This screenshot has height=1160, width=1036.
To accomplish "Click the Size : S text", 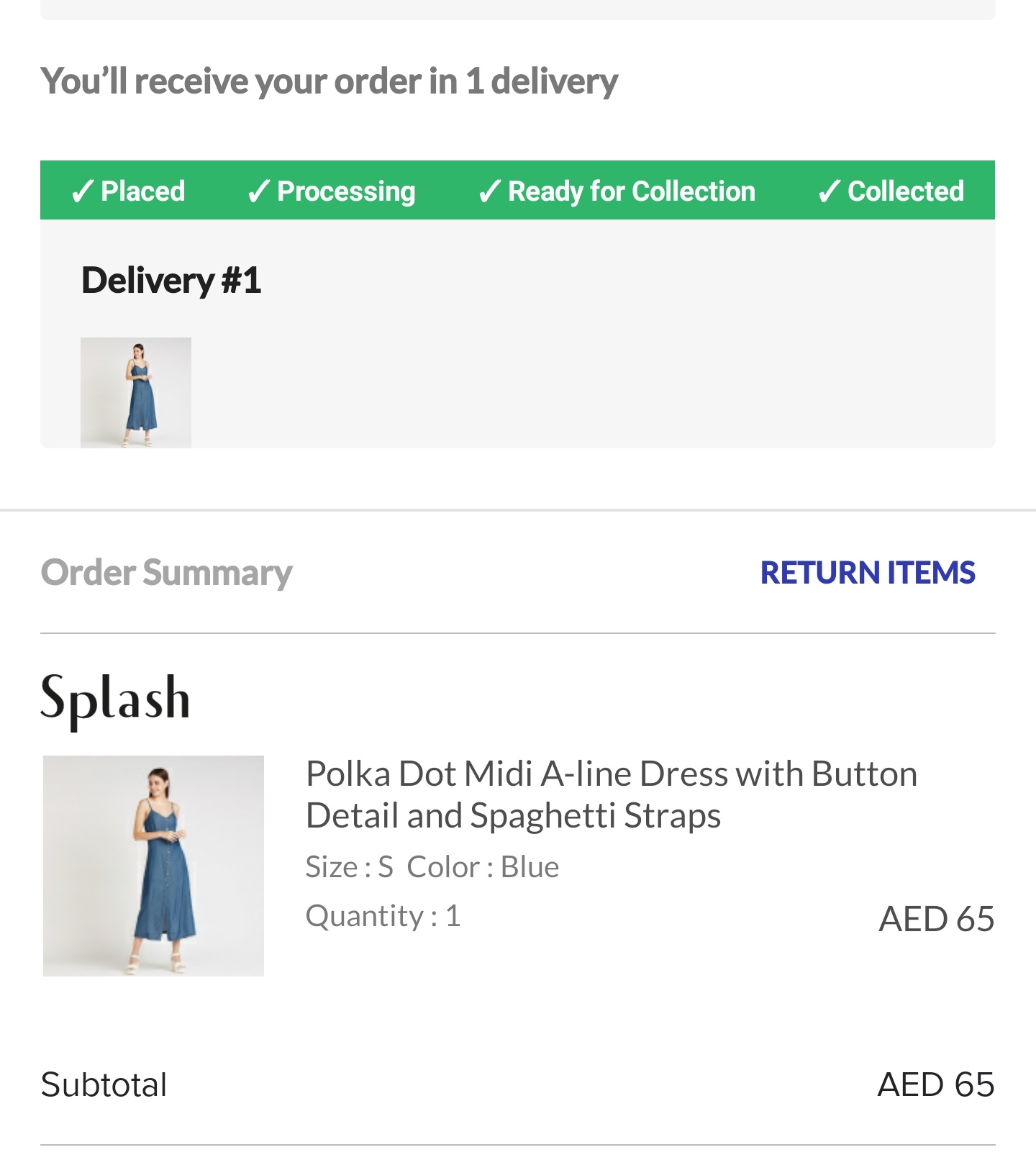I will 350,867.
